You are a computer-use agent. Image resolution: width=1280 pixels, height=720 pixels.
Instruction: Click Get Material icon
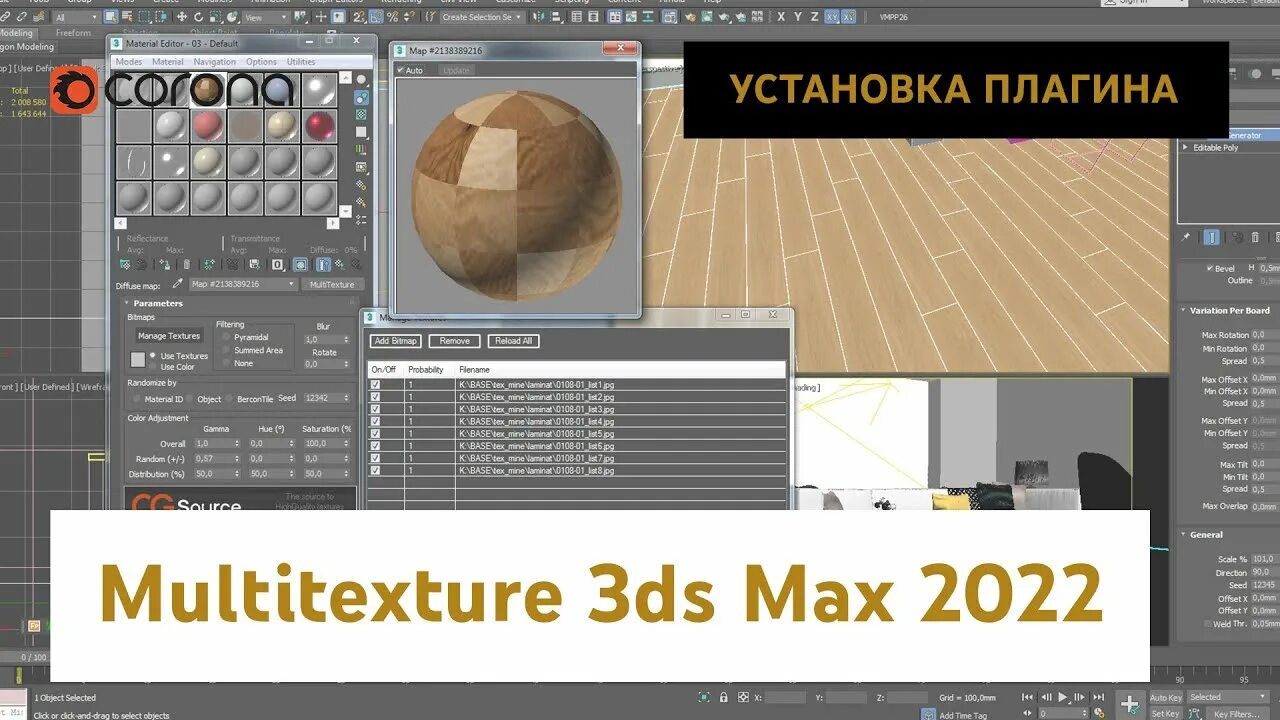tap(125, 264)
